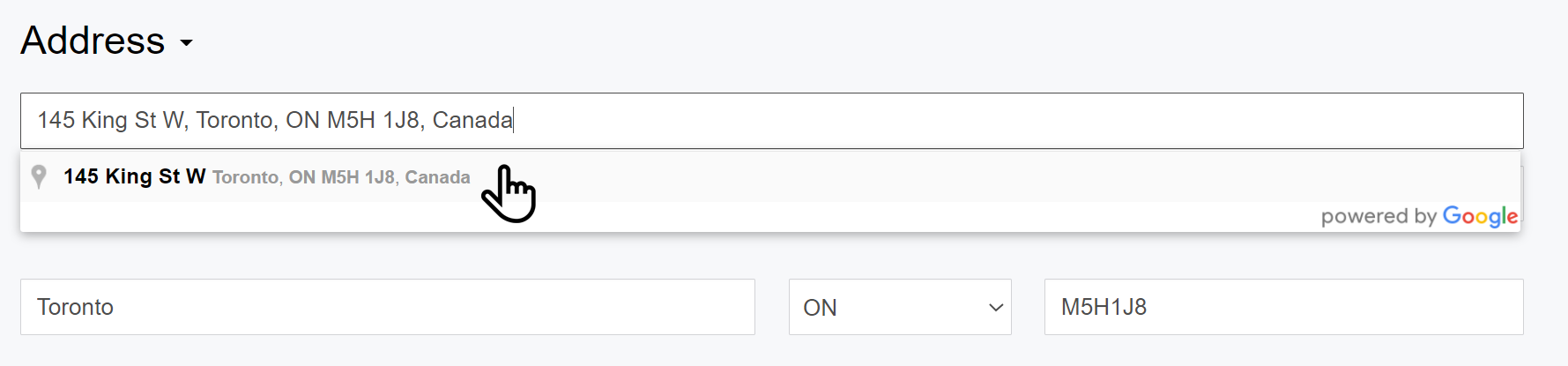The image size is (1568, 366).
Task: Click "M5H 1J8" within the address input text
Action: (x=373, y=120)
